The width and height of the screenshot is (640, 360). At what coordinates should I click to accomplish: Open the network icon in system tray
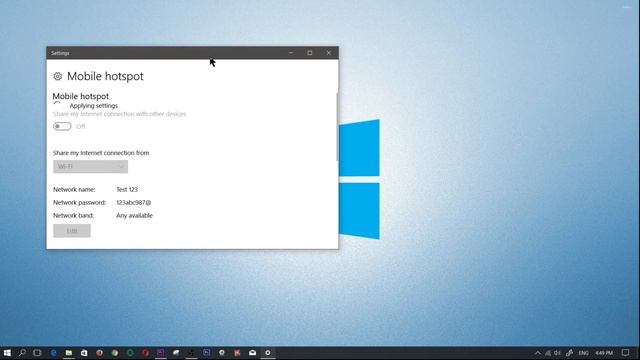[x=548, y=353]
